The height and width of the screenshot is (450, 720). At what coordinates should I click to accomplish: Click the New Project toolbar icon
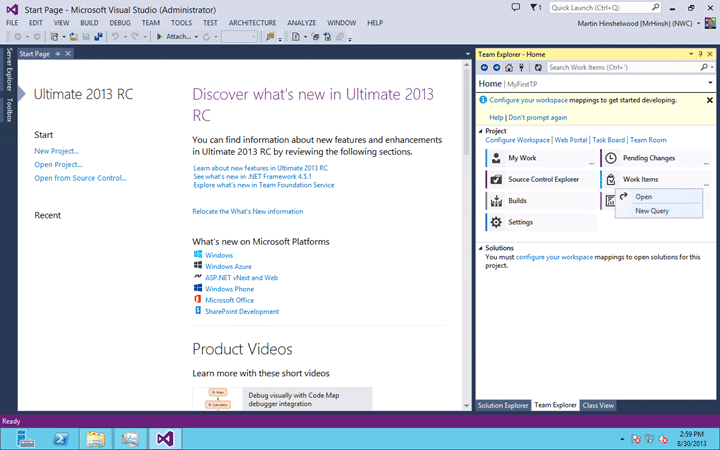click(x=55, y=37)
